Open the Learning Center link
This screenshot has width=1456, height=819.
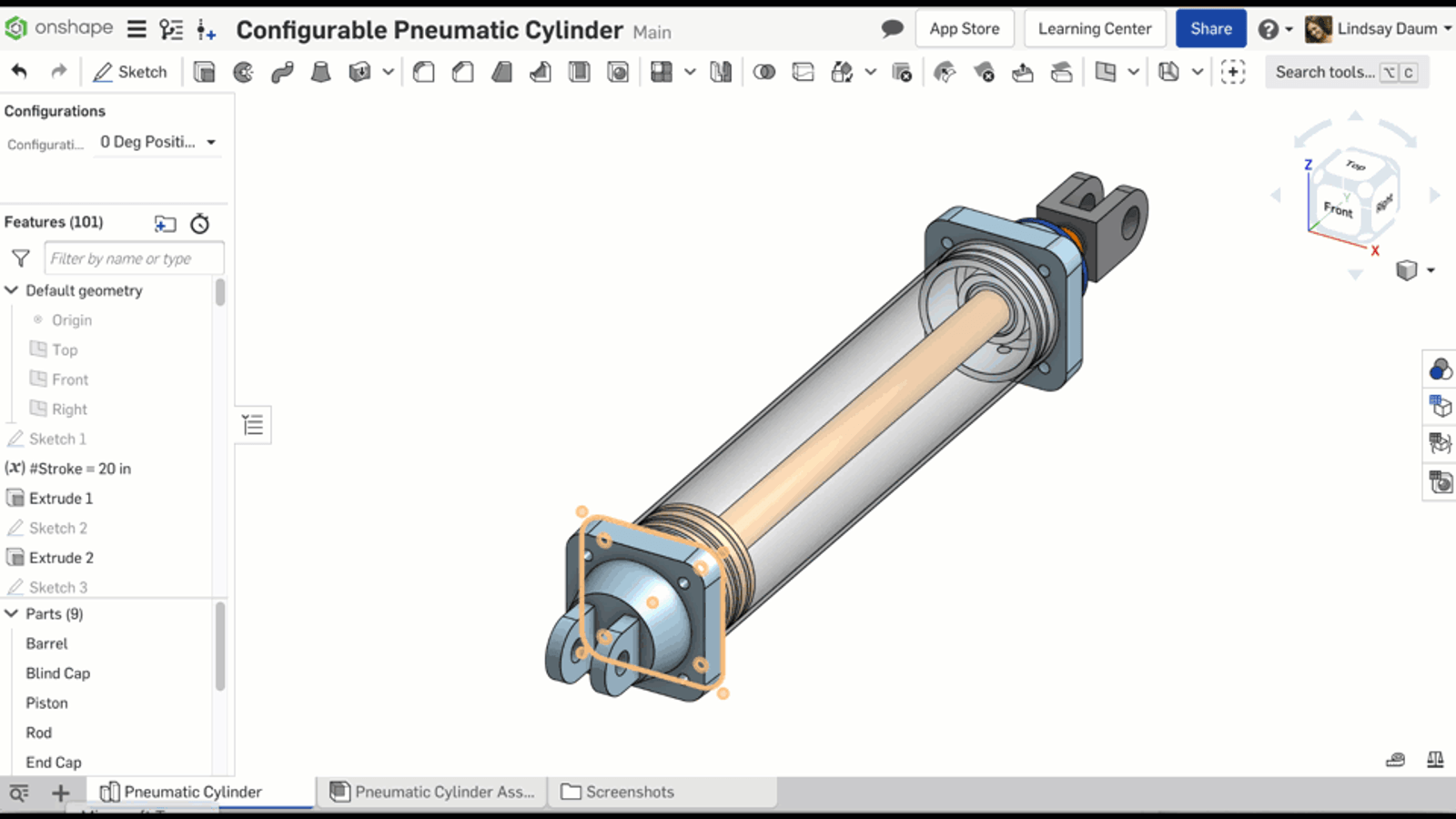[x=1094, y=28]
